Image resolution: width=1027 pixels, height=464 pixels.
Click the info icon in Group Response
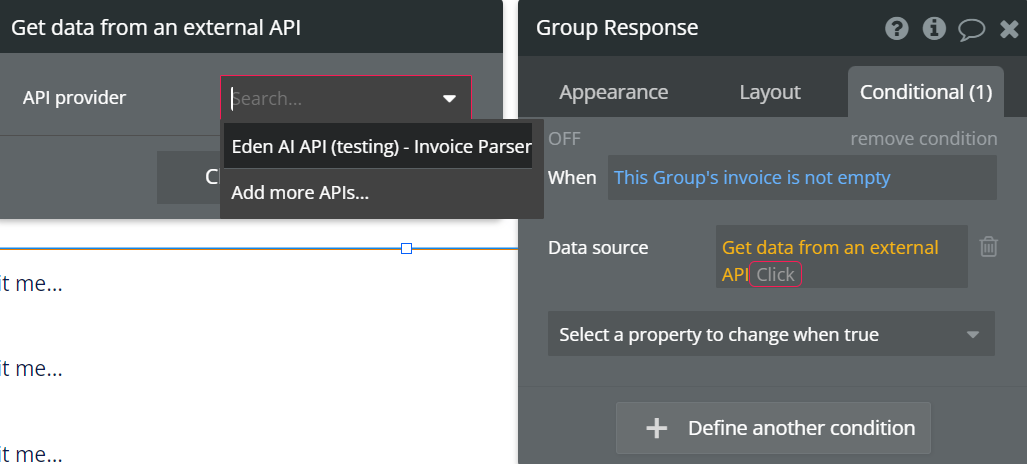(x=934, y=28)
